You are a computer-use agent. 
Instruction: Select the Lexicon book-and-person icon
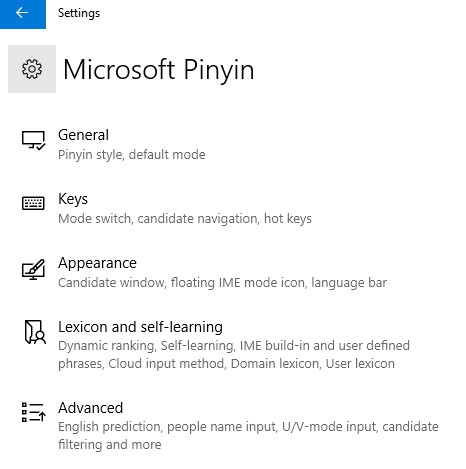35,332
